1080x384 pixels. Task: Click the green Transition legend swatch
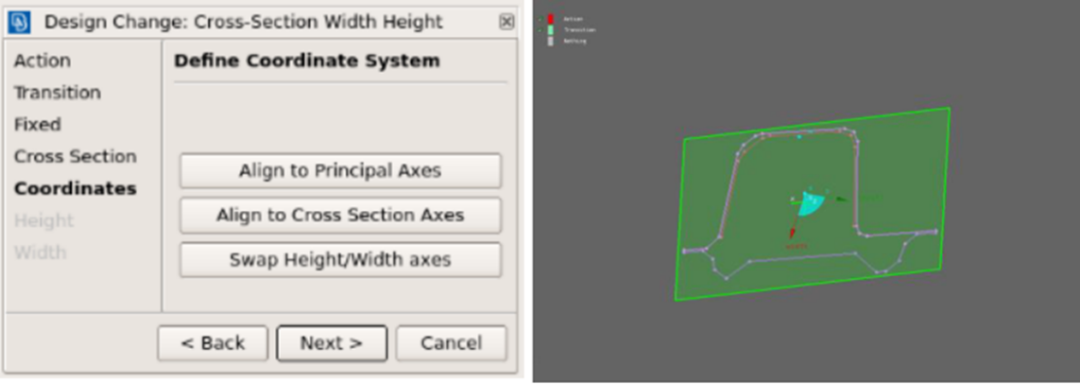550,30
